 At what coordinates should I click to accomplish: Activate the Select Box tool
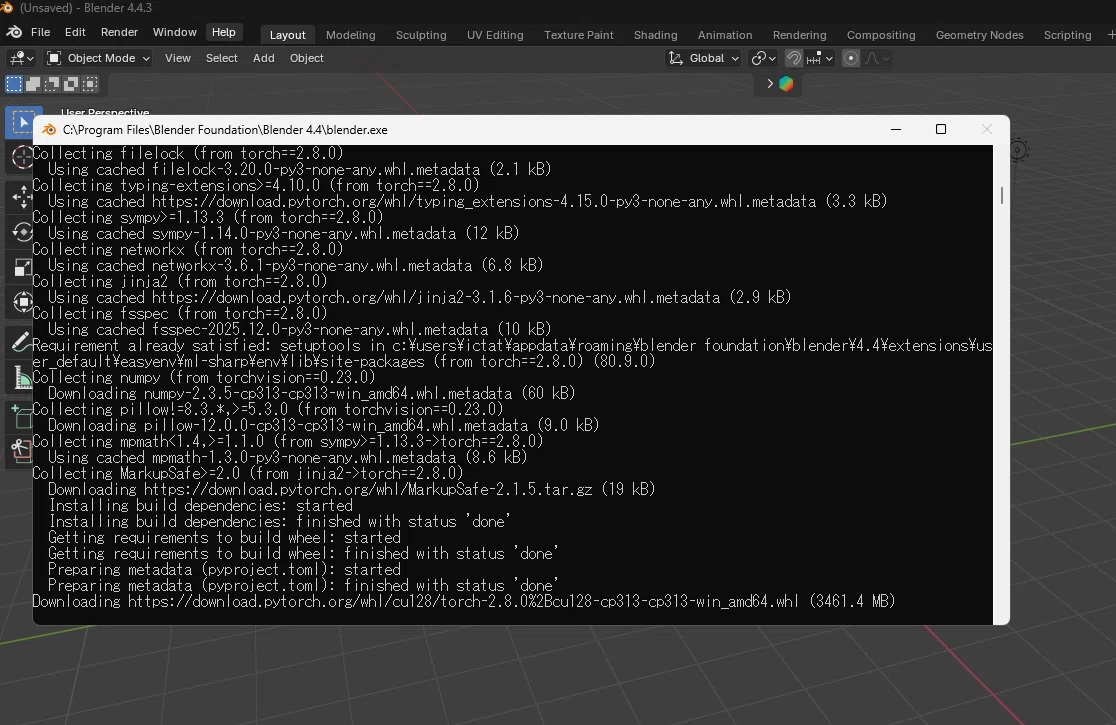pyautogui.click(x=21, y=123)
